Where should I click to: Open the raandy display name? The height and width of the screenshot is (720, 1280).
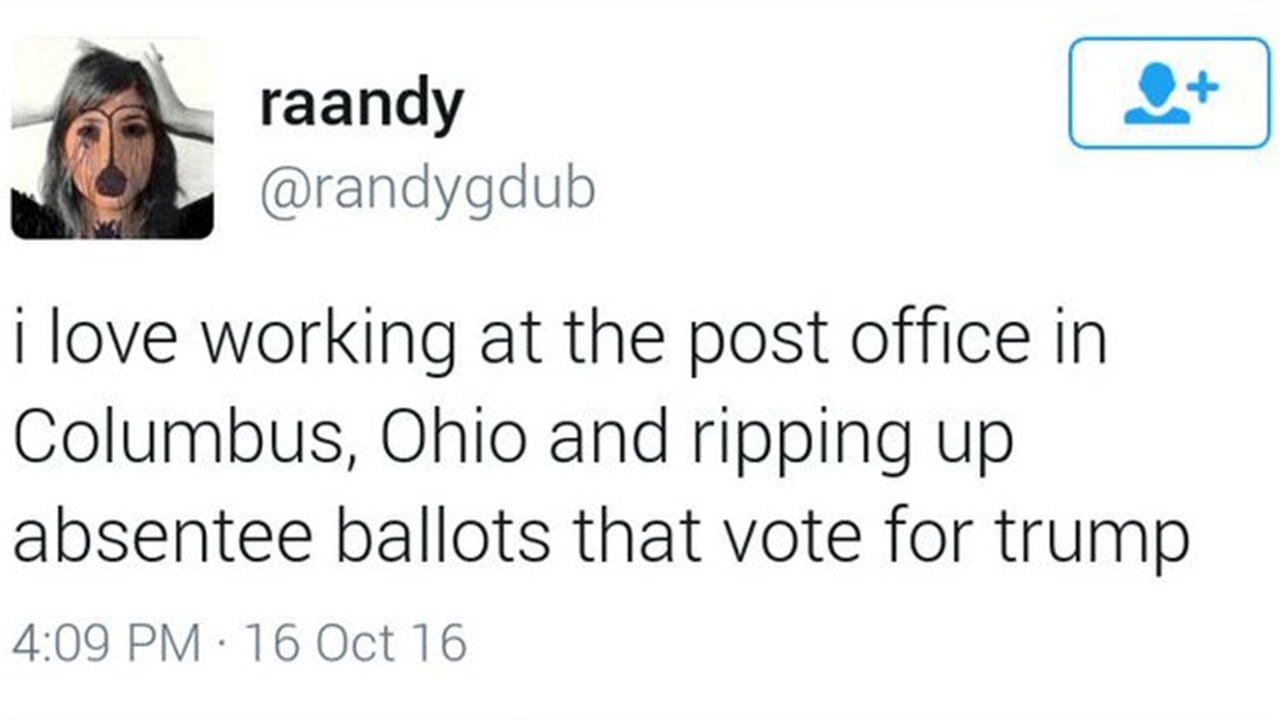click(362, 105)
